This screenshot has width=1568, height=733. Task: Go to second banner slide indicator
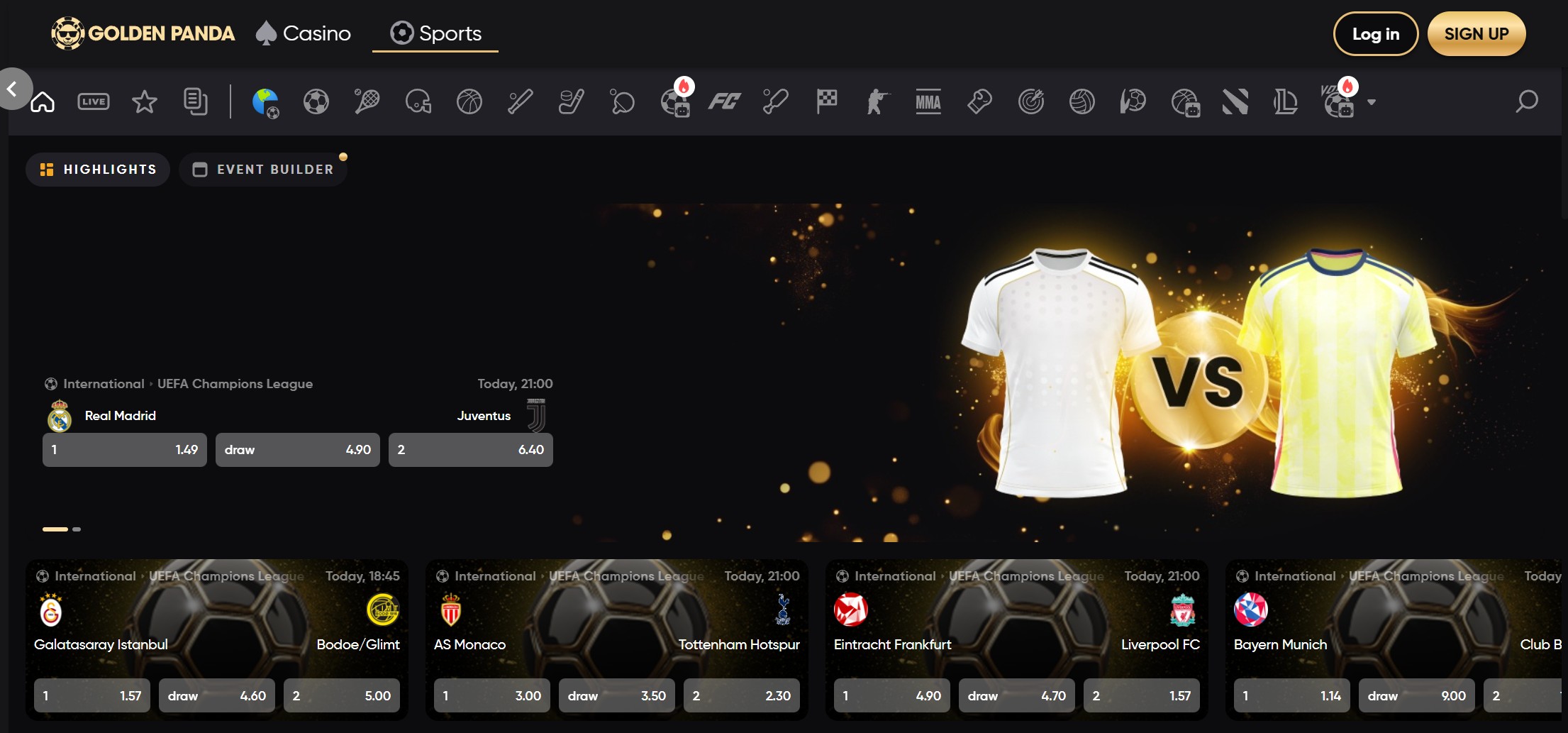[77, 529]
